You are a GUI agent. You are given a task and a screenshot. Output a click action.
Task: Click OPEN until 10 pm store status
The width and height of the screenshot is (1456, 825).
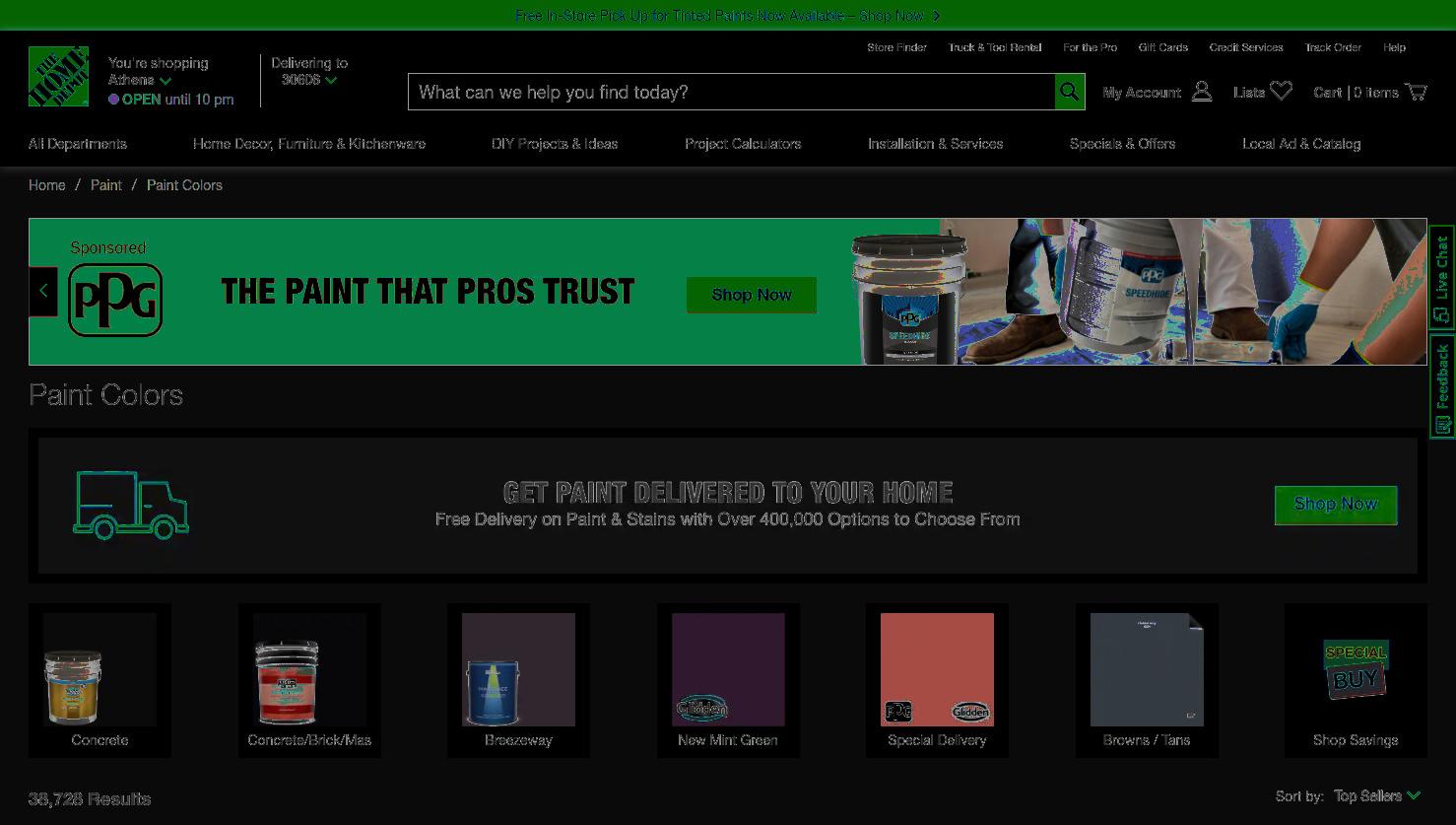click(171, 99)
